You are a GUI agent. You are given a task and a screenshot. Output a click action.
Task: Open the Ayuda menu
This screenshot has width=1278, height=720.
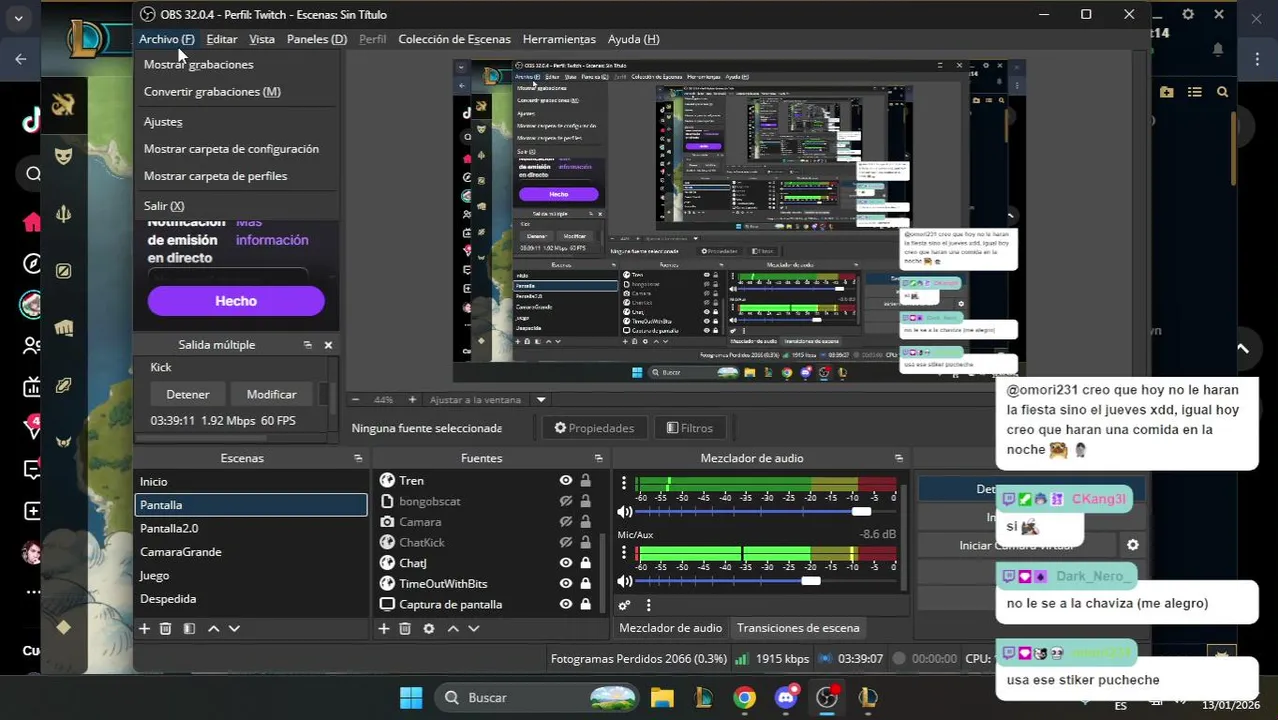(x=634, y=39)
